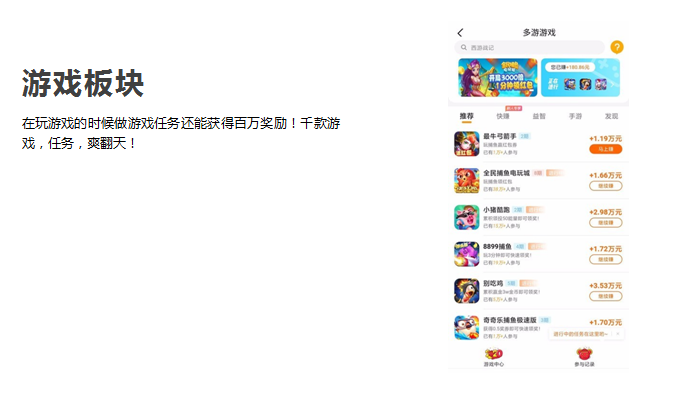The image size is (673, 402).
Task: Focus the 西游战记 search field
Action: point(529,47)
